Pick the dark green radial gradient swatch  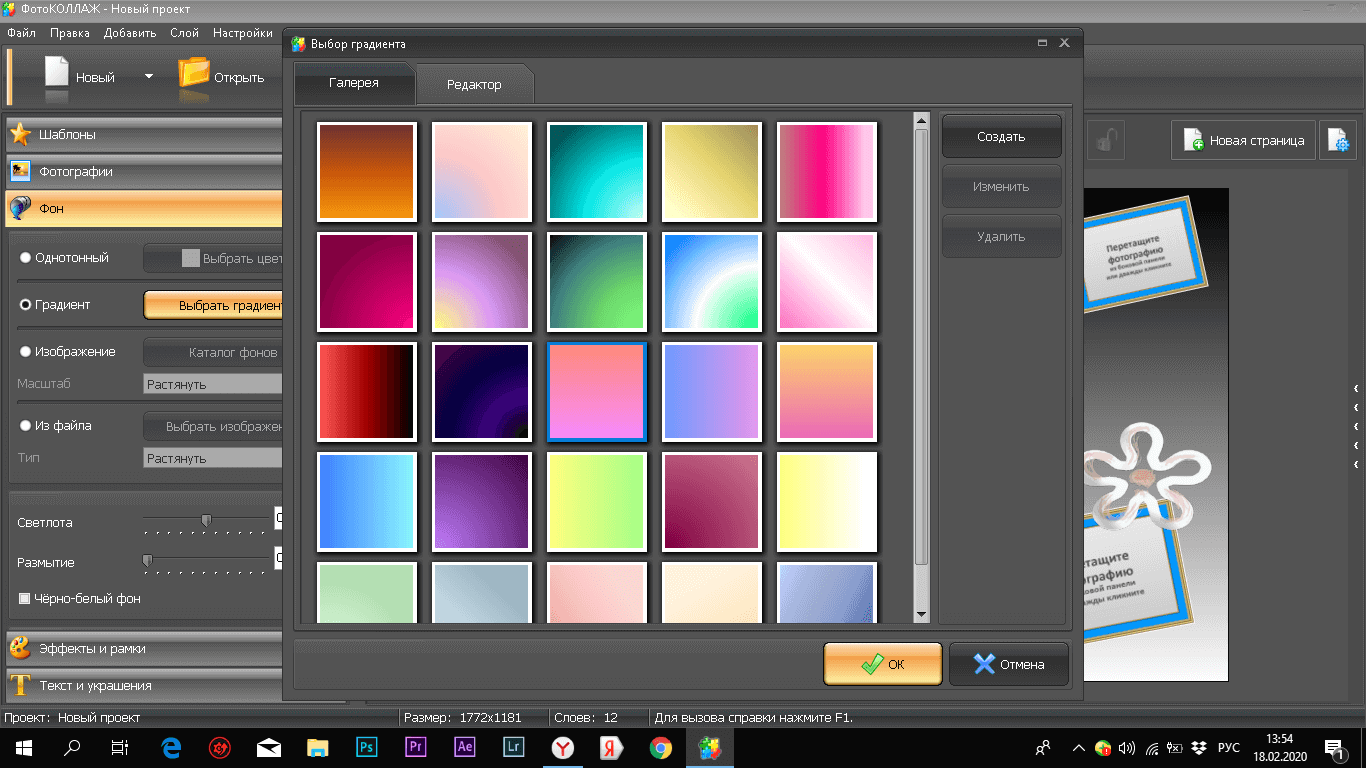click(x=596, y=281)
